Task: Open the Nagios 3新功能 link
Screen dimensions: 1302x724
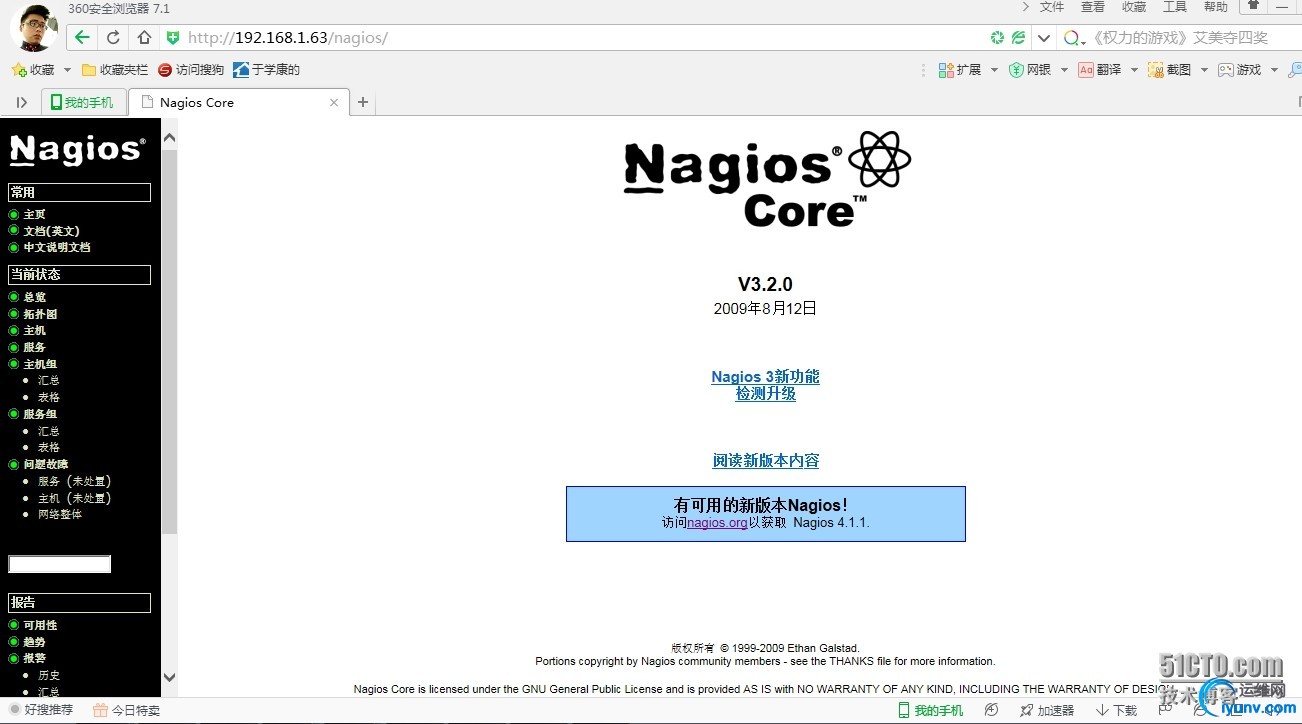Action: coord(765,377)
